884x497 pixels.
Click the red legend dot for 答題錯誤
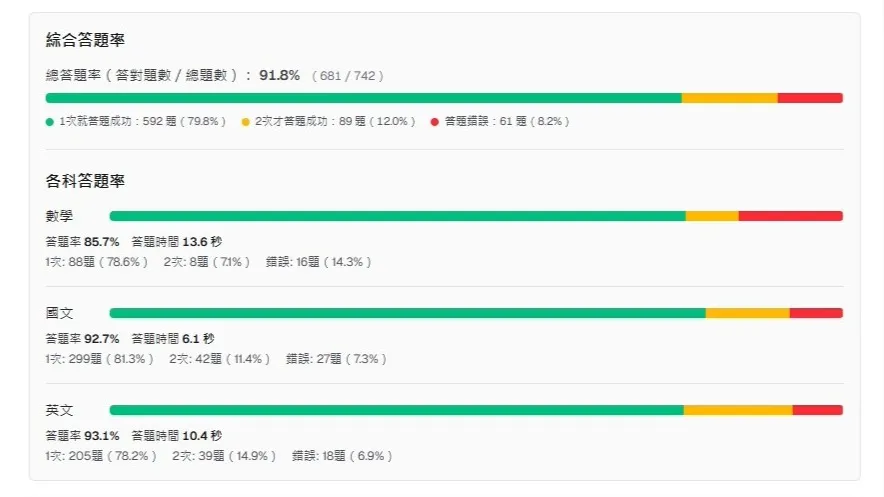(x=435, y=122)
